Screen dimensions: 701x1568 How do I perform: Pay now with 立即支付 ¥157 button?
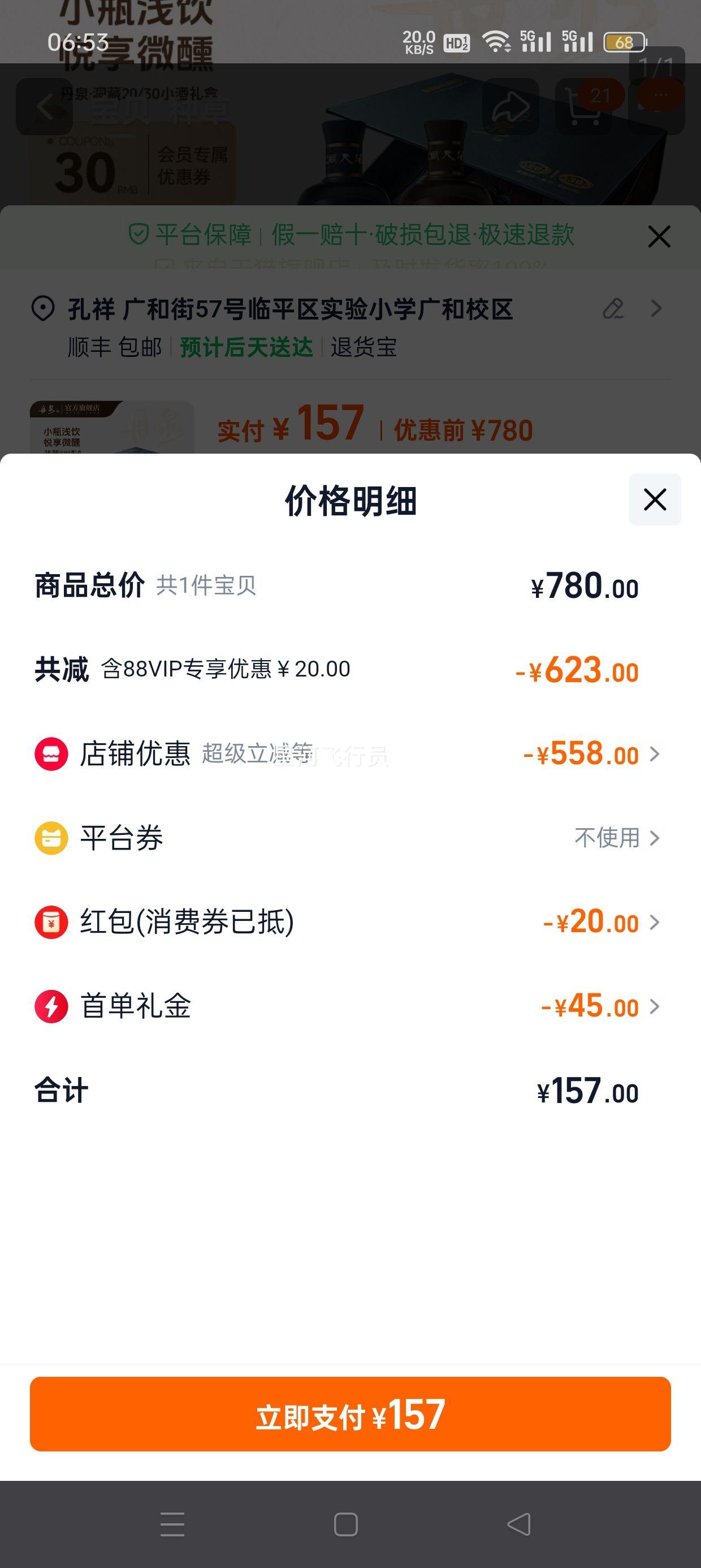350,1414
